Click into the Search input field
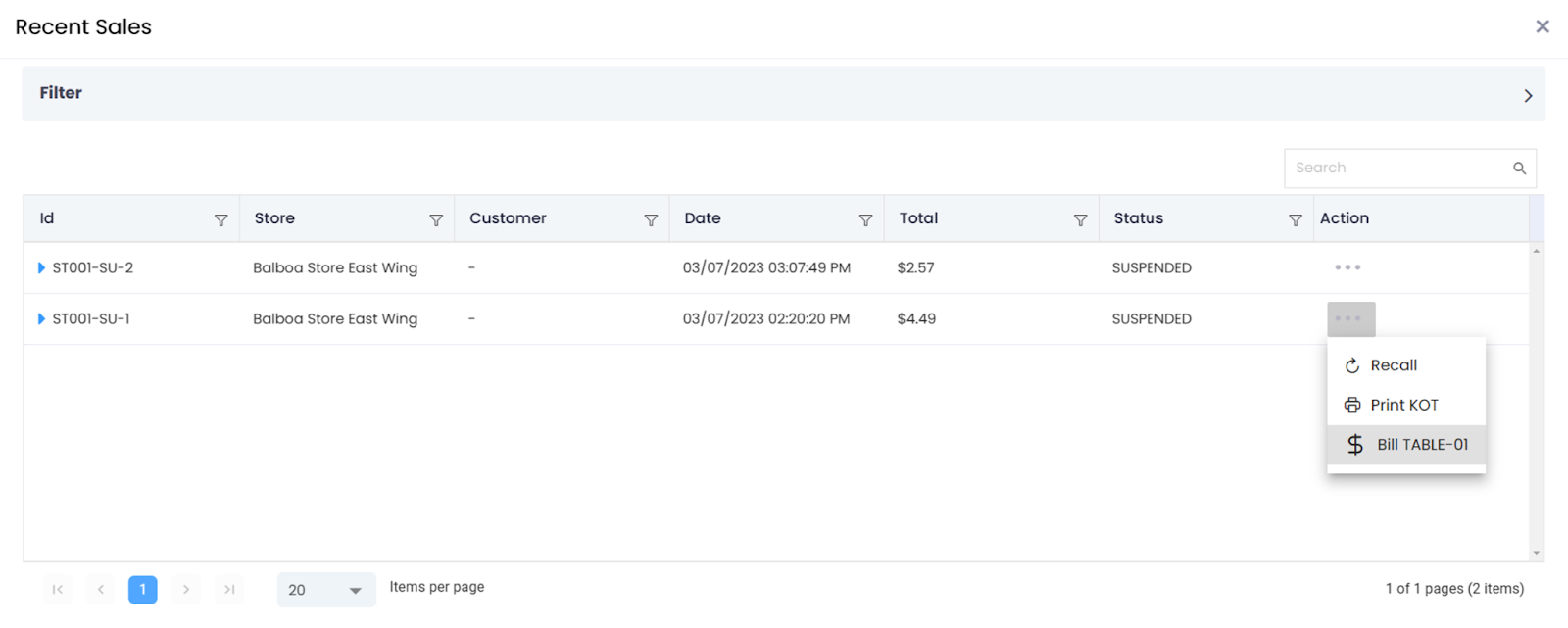Screen dimensions: 1568x628 pyautogui.click(x=1396, y=169)
